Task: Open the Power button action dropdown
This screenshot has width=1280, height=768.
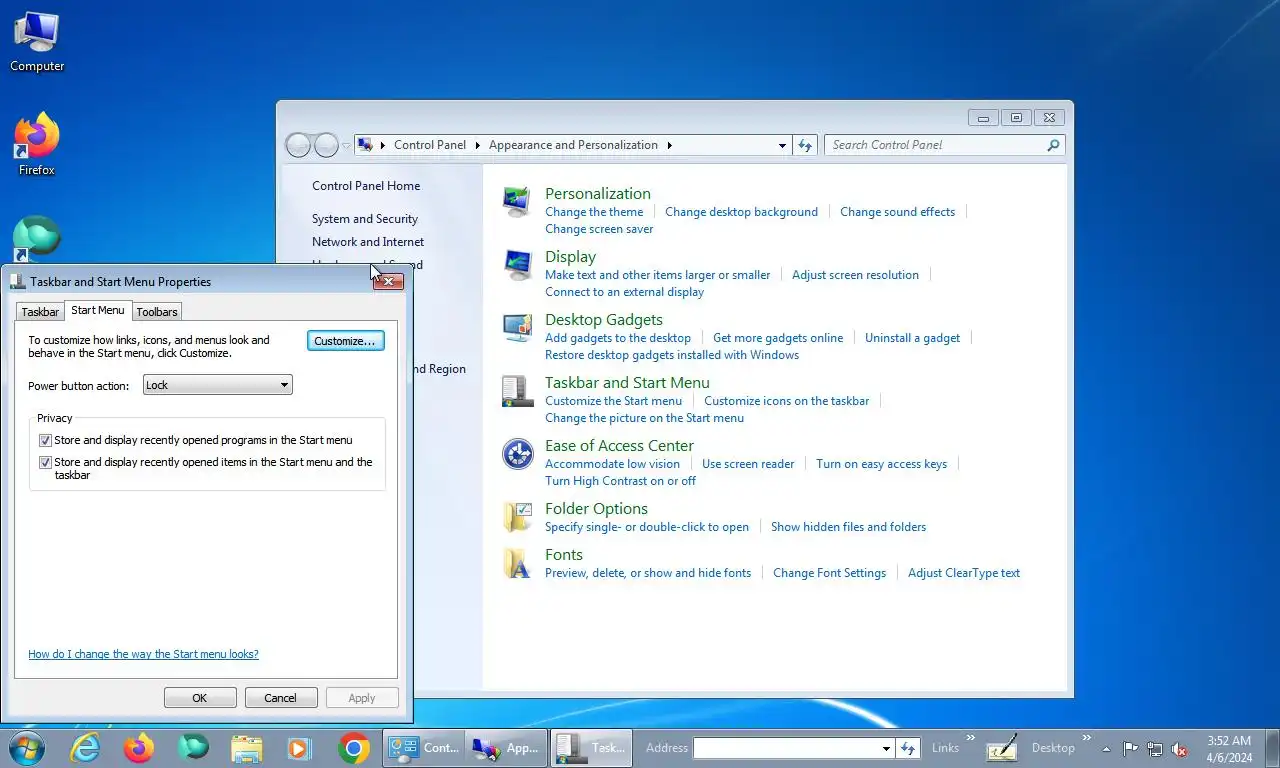Action: coord(218,385)
